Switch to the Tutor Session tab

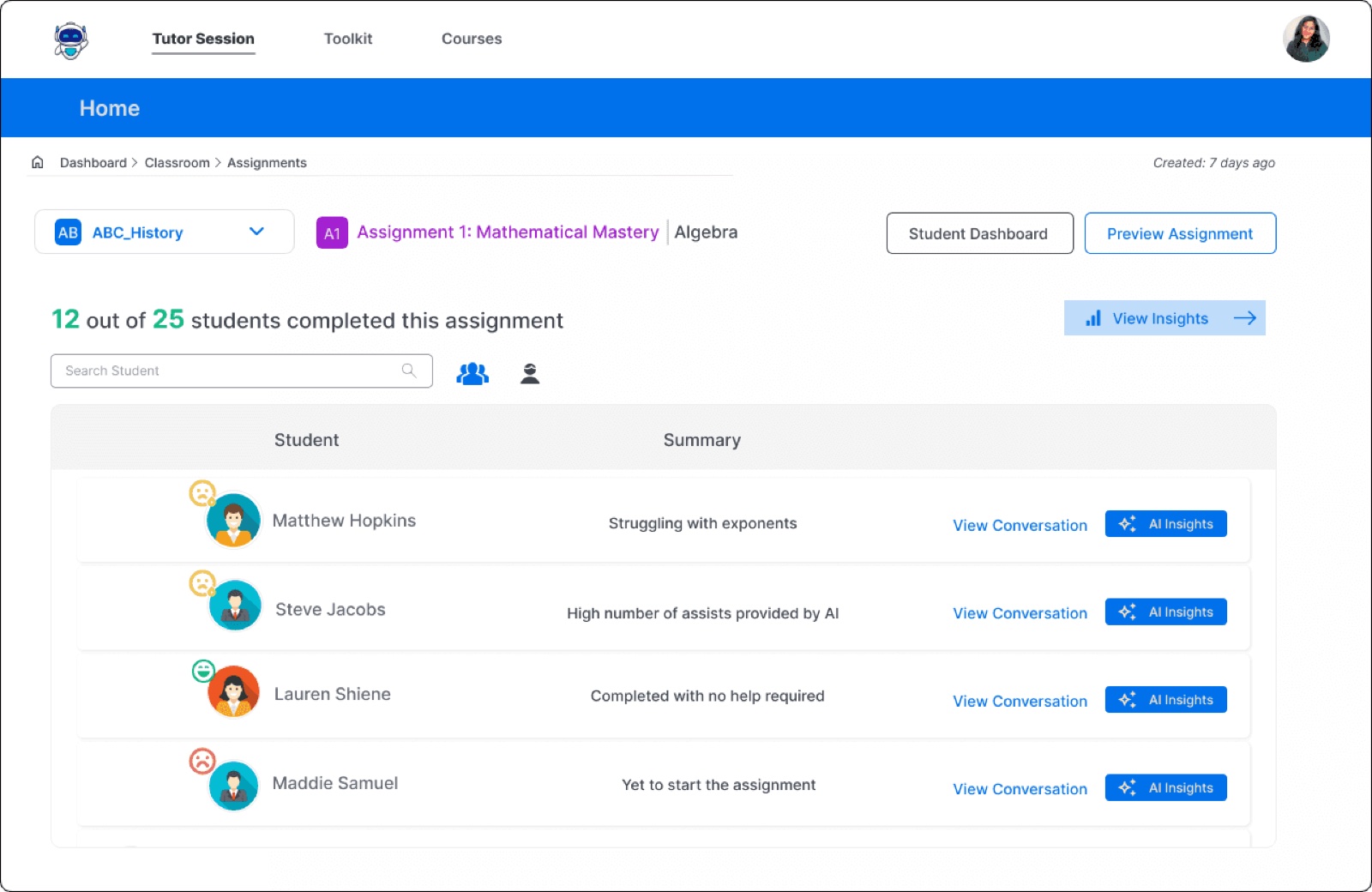[203, 39]
